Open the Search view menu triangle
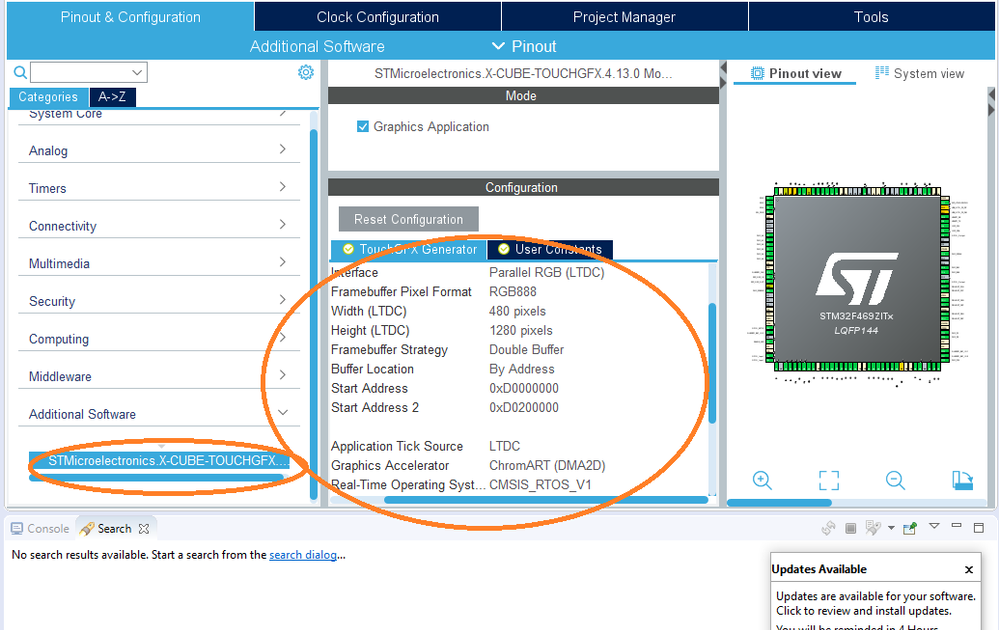 click(x=934, y=526)
